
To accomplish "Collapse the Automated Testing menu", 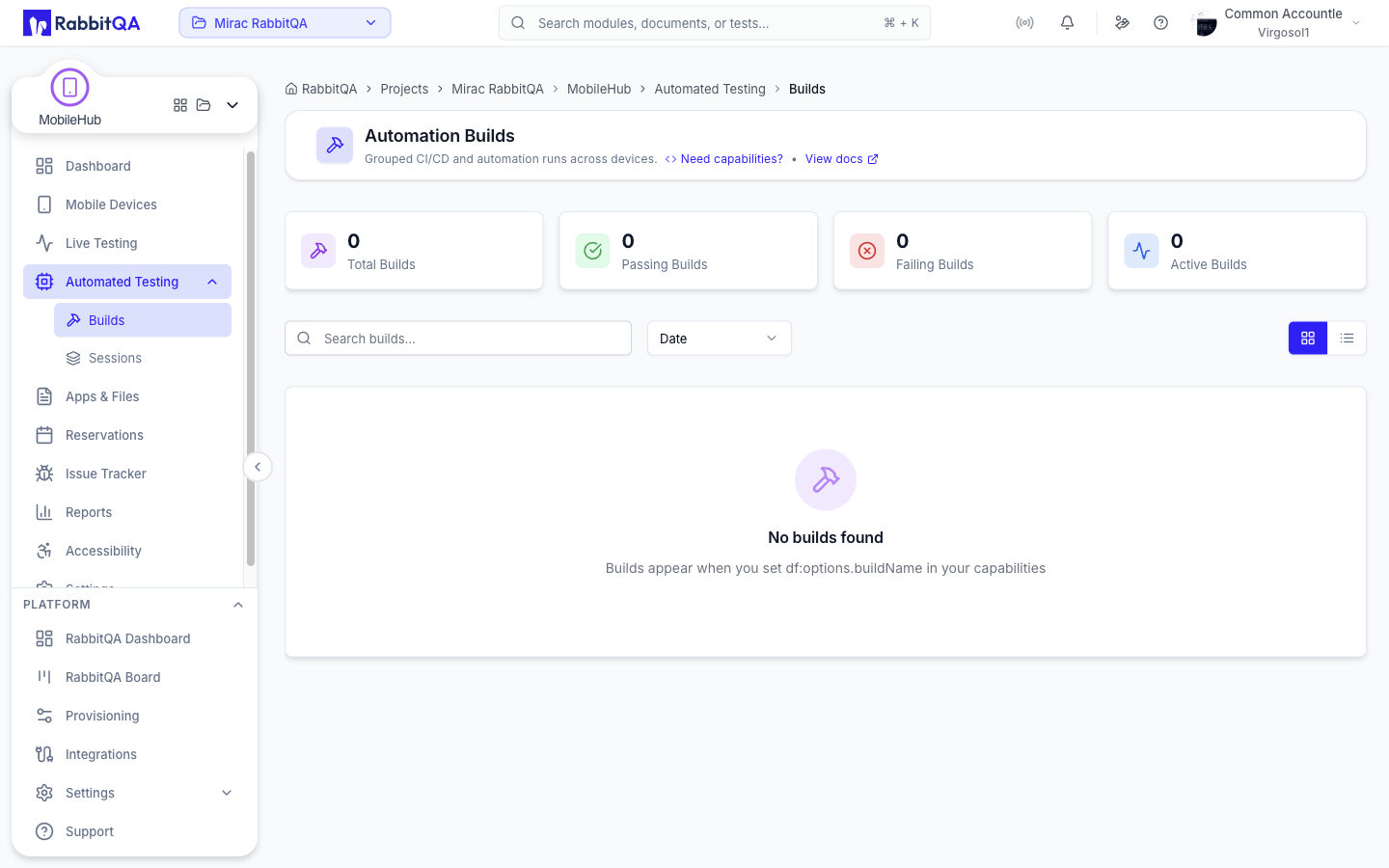I will [x=212, y=282].
